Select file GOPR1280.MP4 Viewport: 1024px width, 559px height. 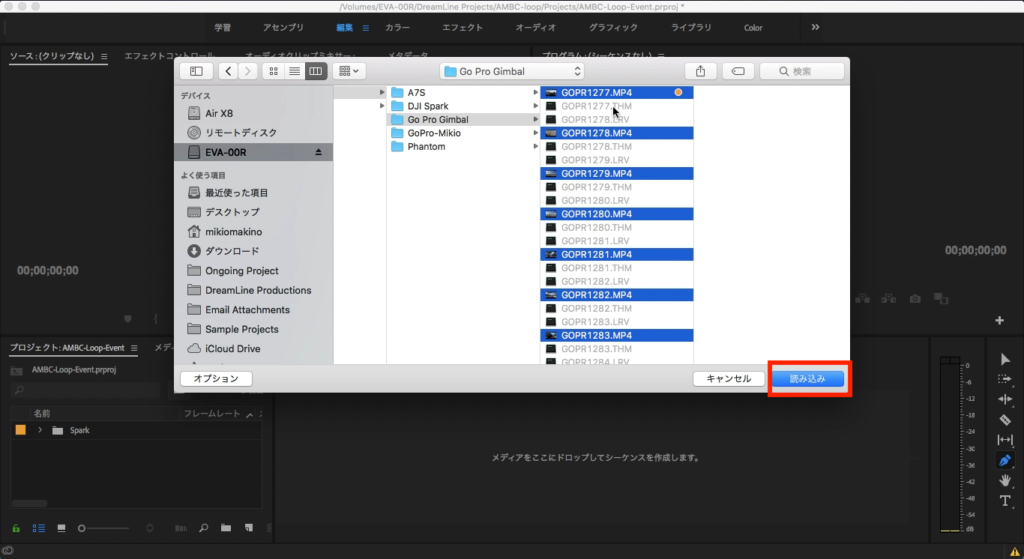click(616, 214)
